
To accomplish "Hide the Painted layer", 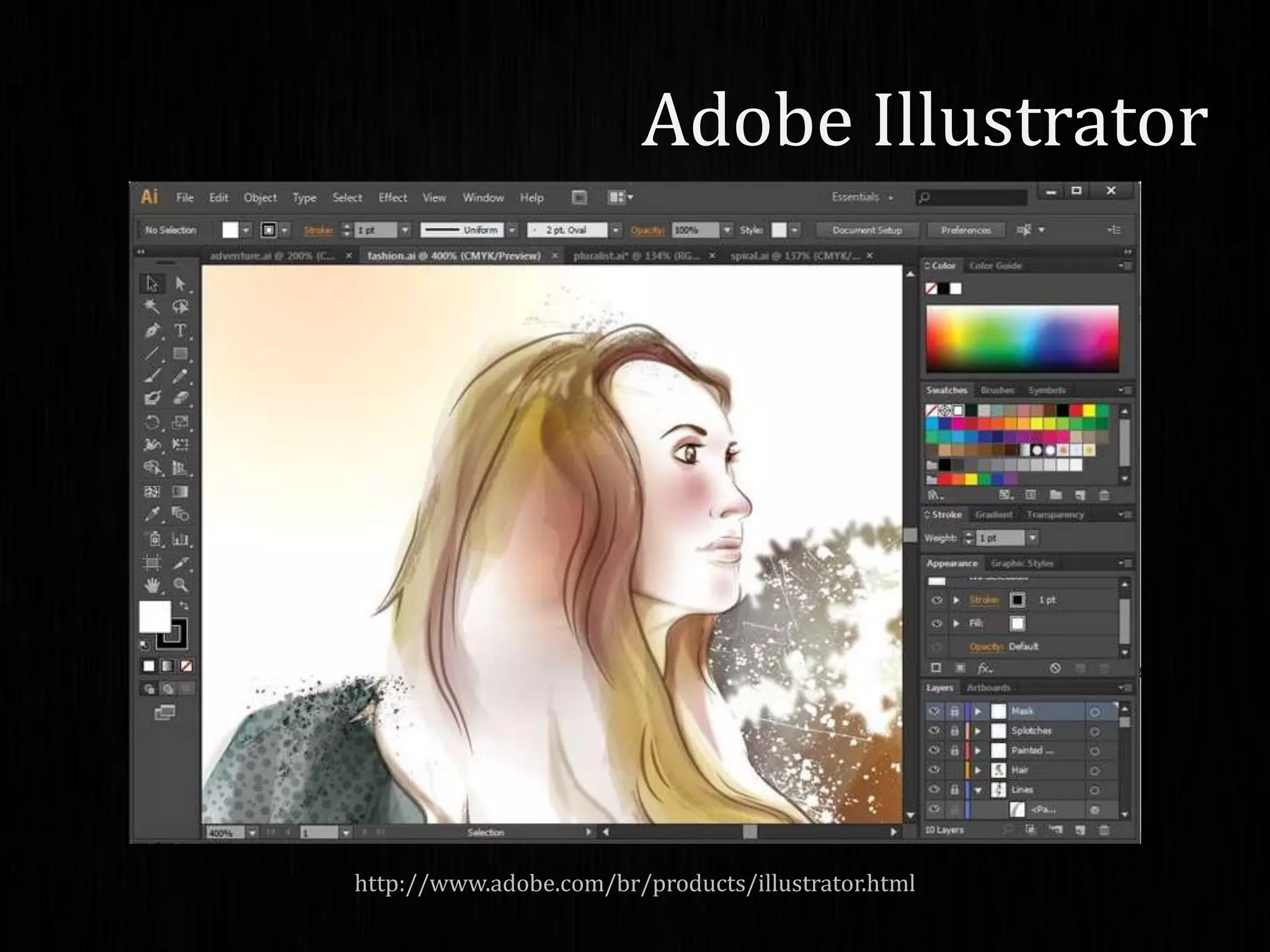I will (935, 751).
